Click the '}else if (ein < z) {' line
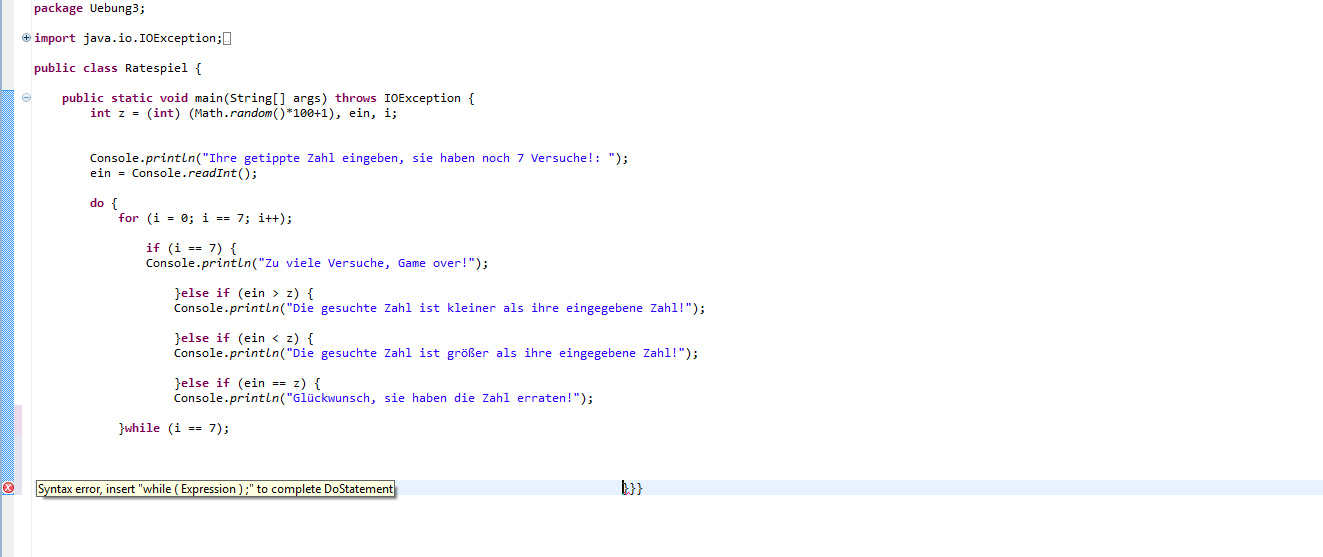 click(244, 338)
